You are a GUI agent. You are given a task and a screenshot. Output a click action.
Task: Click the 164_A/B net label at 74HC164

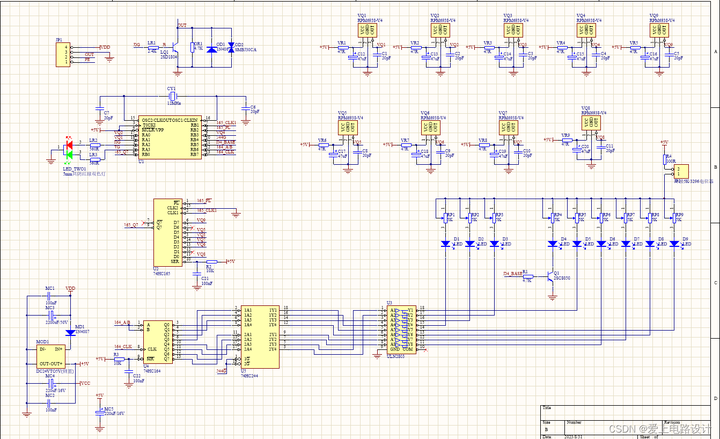pyautogui.click(x=122, y=323)
